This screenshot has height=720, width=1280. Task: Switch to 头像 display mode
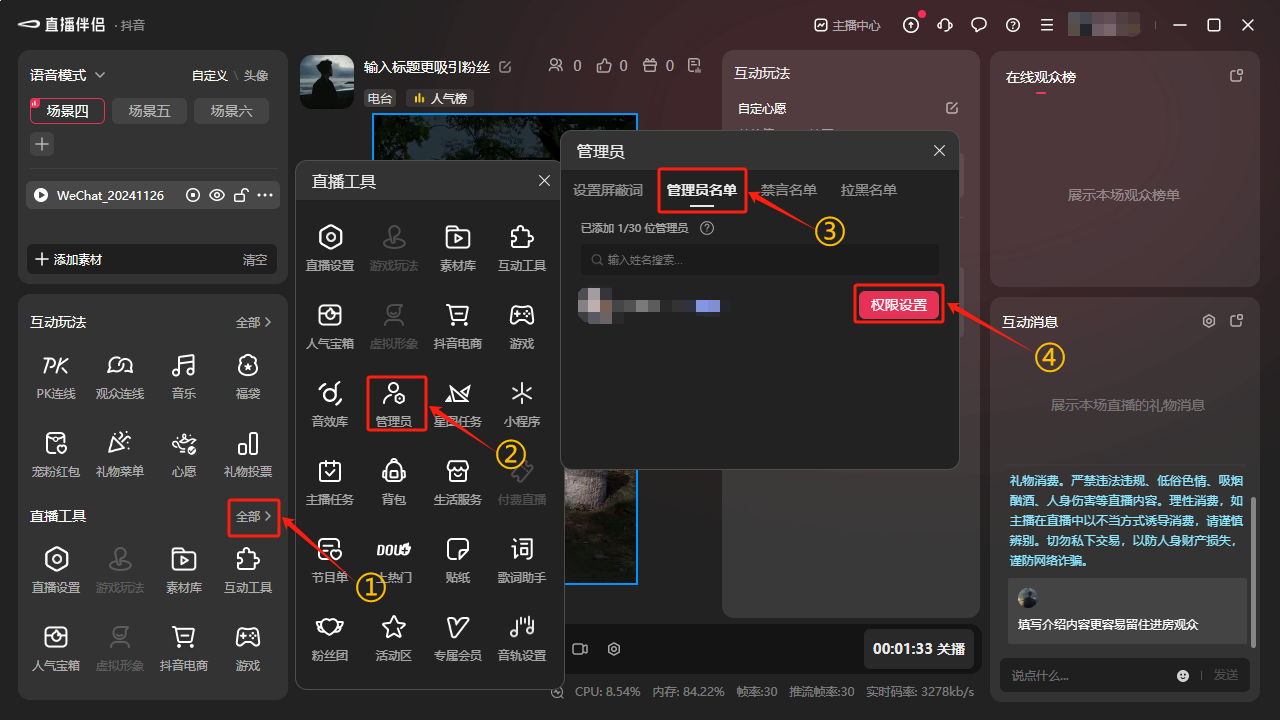[x=256, y=75]
